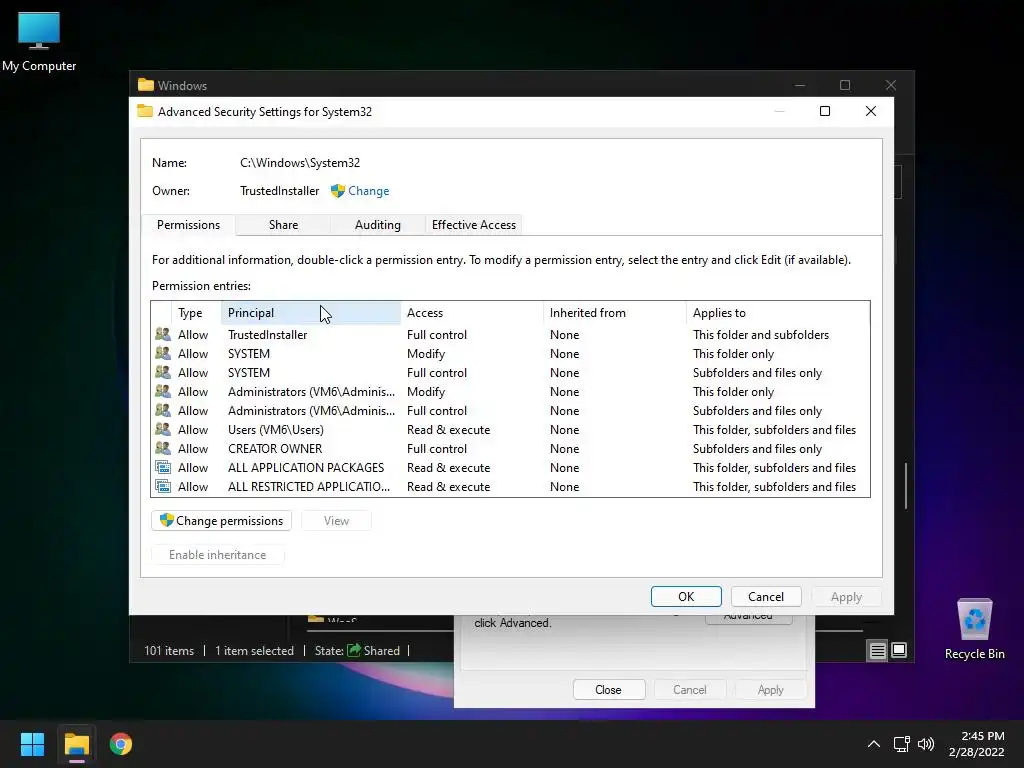
Task: Click icon of SYSTEM Modify entry
Action: coord(163,353)
